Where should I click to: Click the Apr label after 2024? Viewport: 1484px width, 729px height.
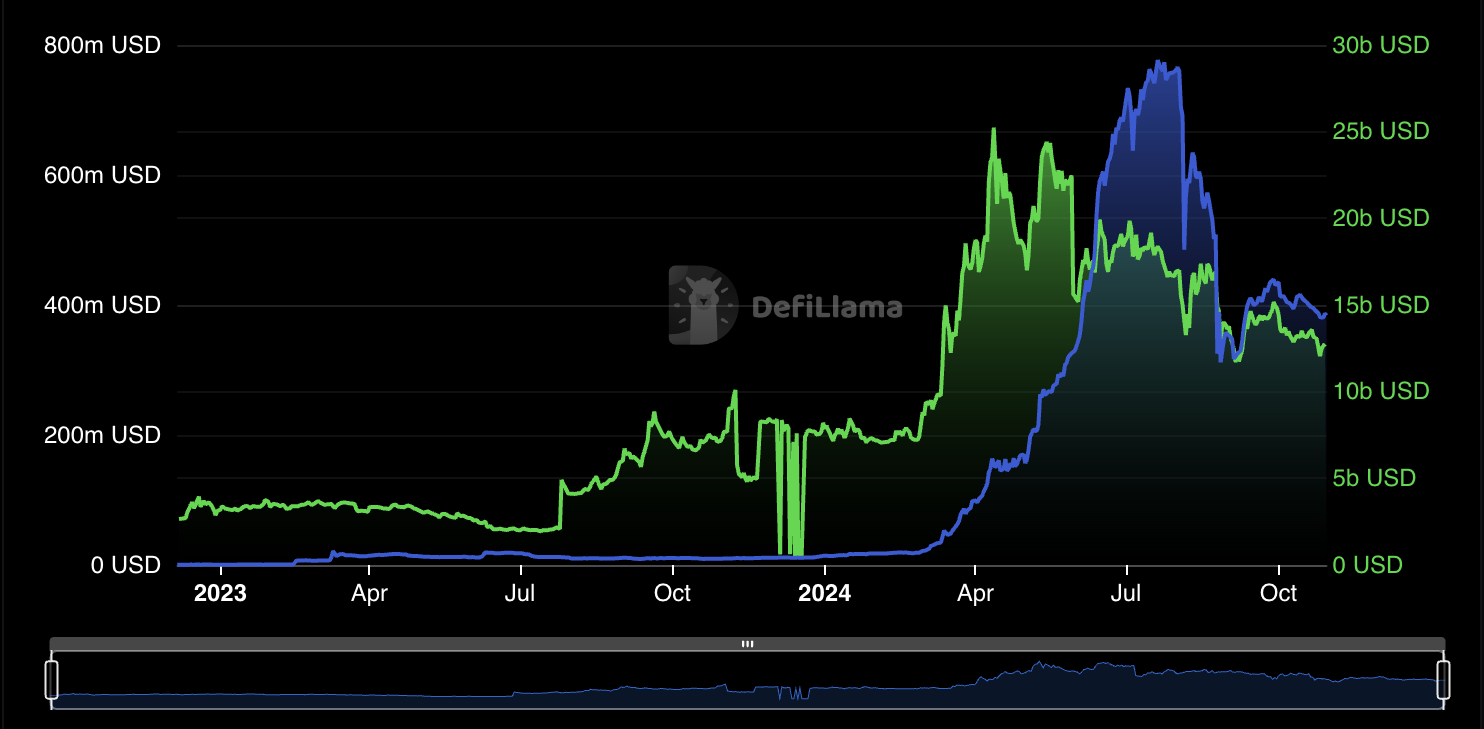tap(975, 593)
